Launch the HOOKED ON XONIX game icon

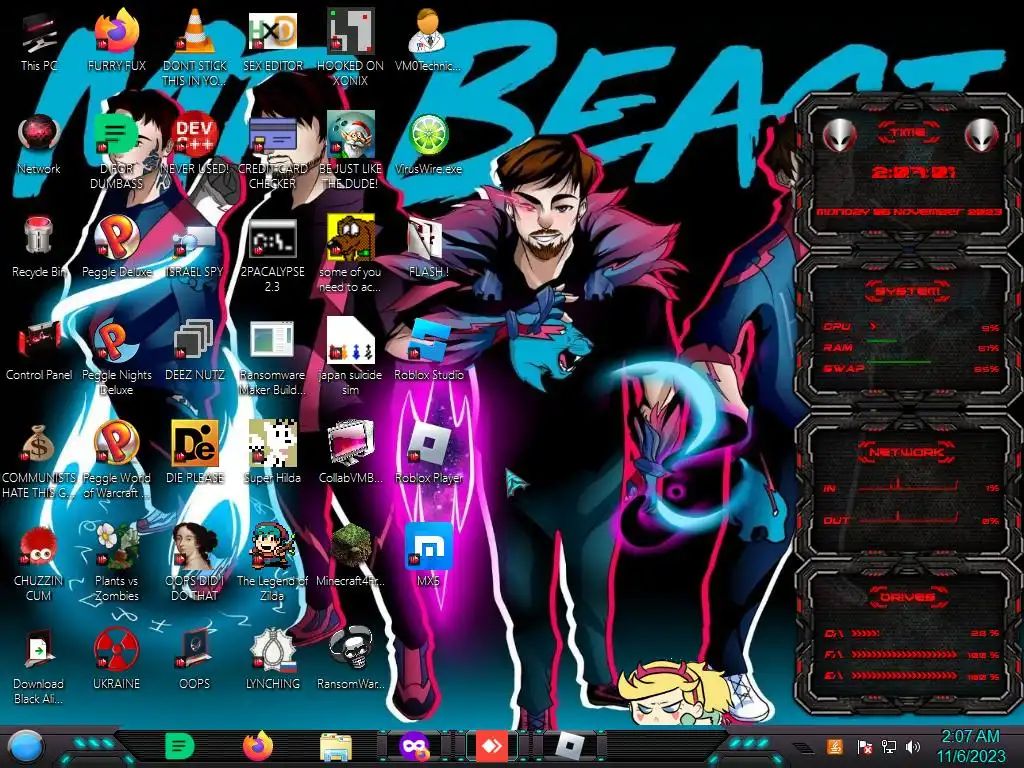point(351,31)
